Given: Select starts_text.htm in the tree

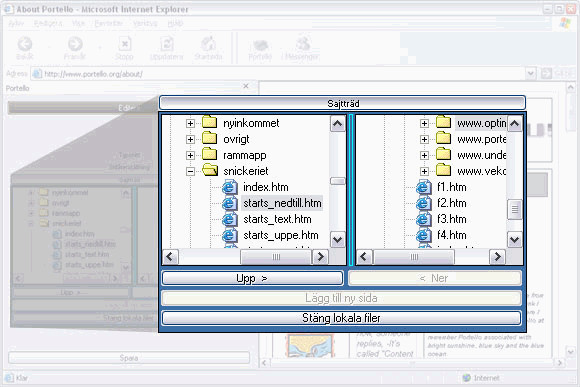Looking at the screenshot, I should [277, 219].
